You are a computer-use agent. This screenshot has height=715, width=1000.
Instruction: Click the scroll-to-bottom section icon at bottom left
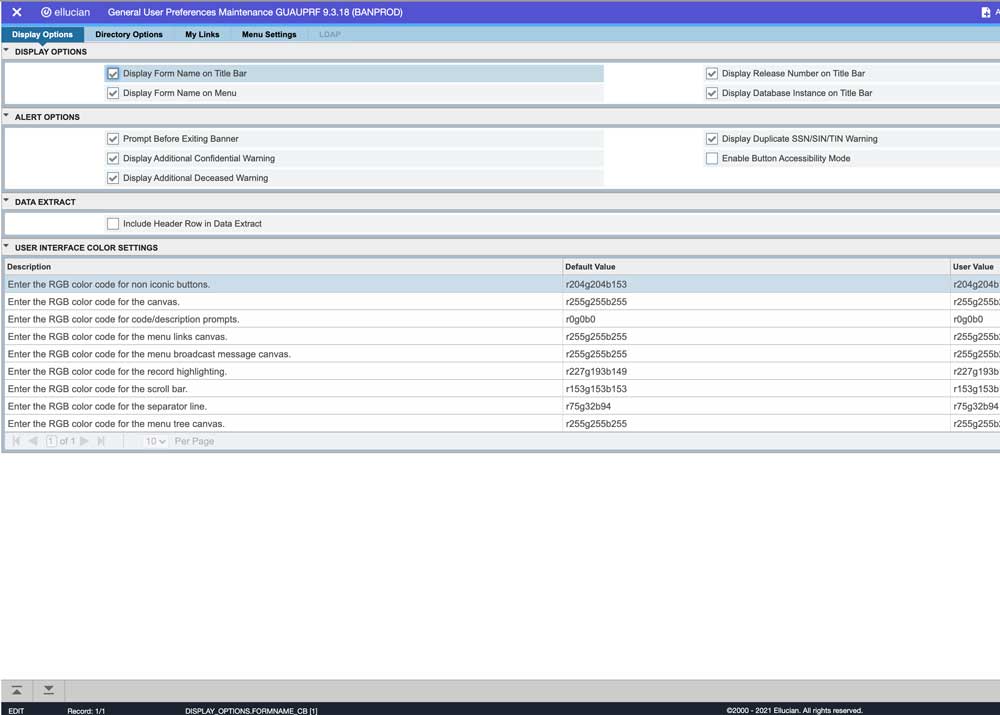tap(47, 689)
